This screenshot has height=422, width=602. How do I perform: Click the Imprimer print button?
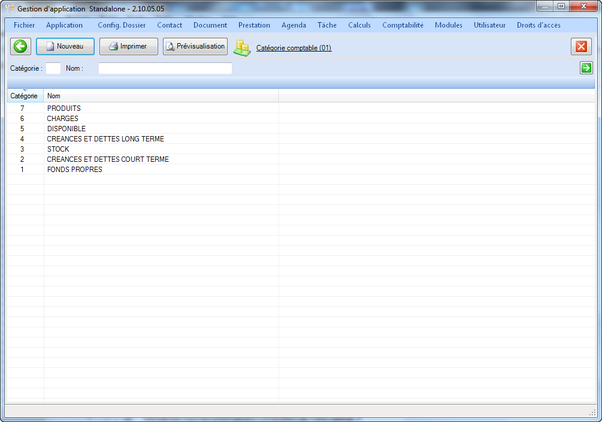129,47
